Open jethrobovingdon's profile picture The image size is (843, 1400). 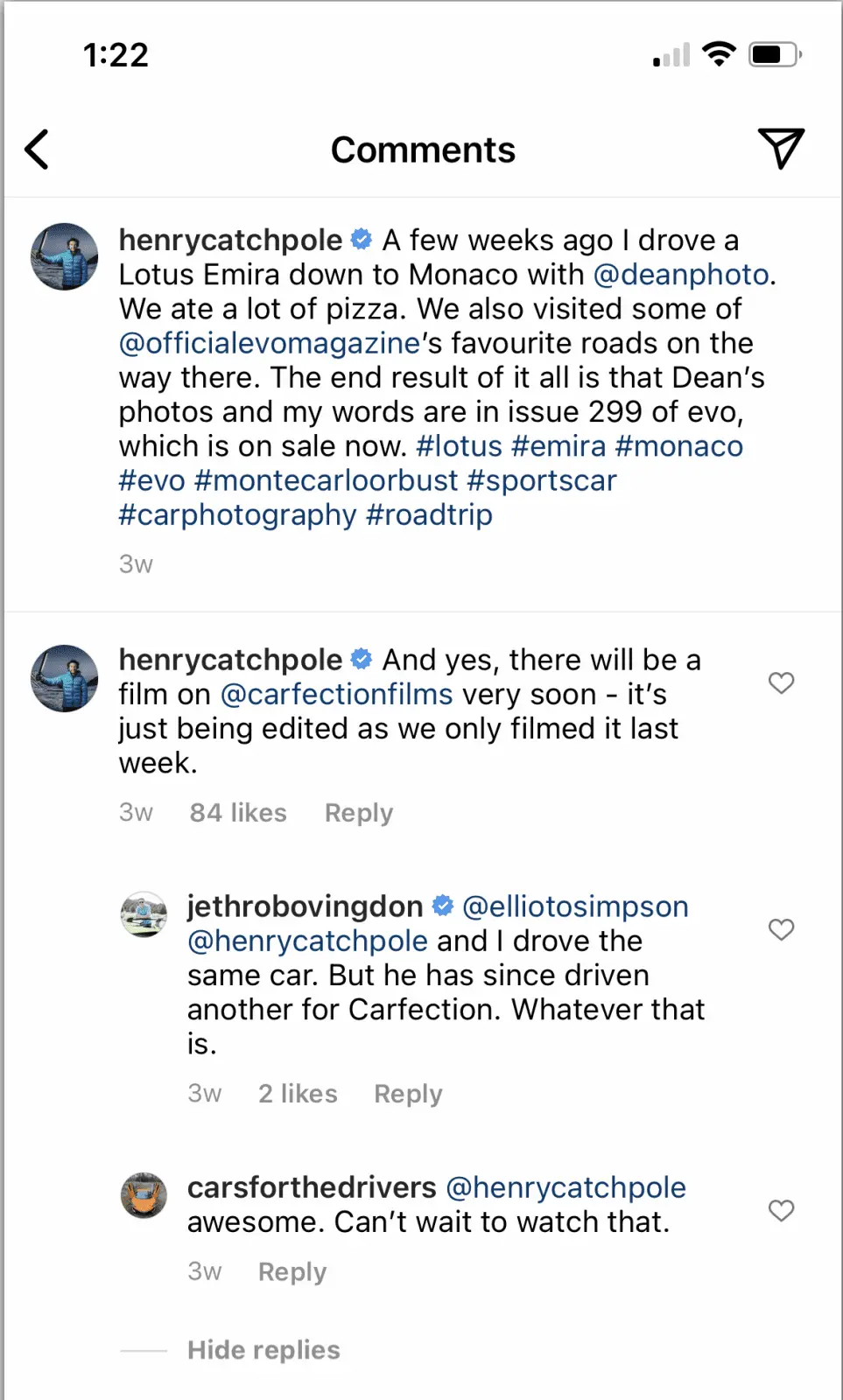(144, 914)
